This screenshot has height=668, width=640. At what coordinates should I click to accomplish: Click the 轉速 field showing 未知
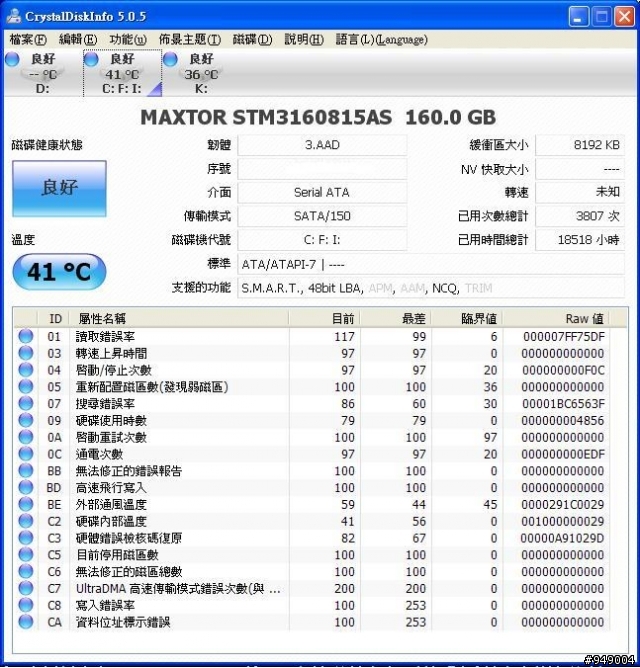coord(580,193)
